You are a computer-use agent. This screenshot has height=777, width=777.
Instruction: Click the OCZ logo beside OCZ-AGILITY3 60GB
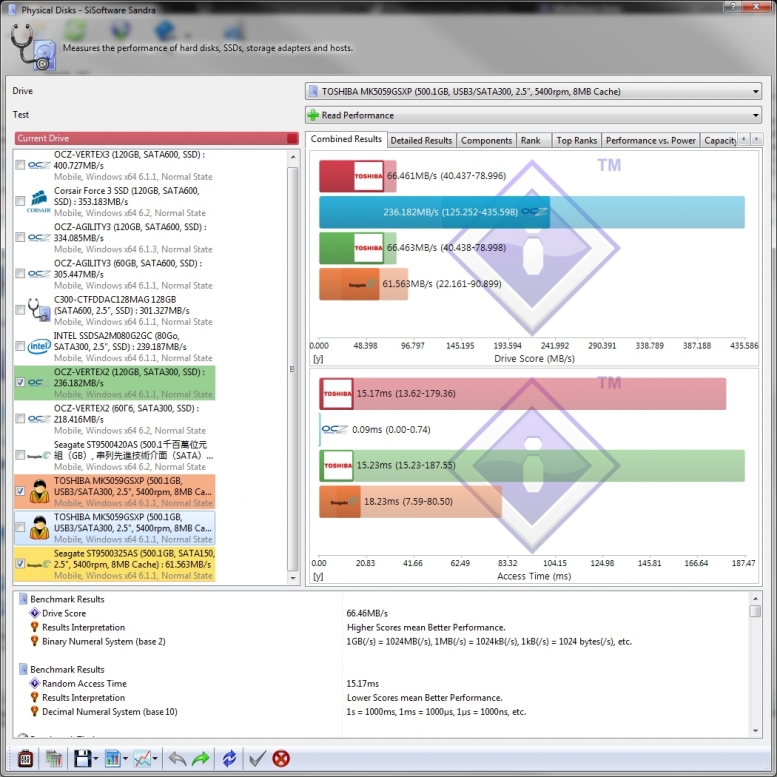click(39, 274)
